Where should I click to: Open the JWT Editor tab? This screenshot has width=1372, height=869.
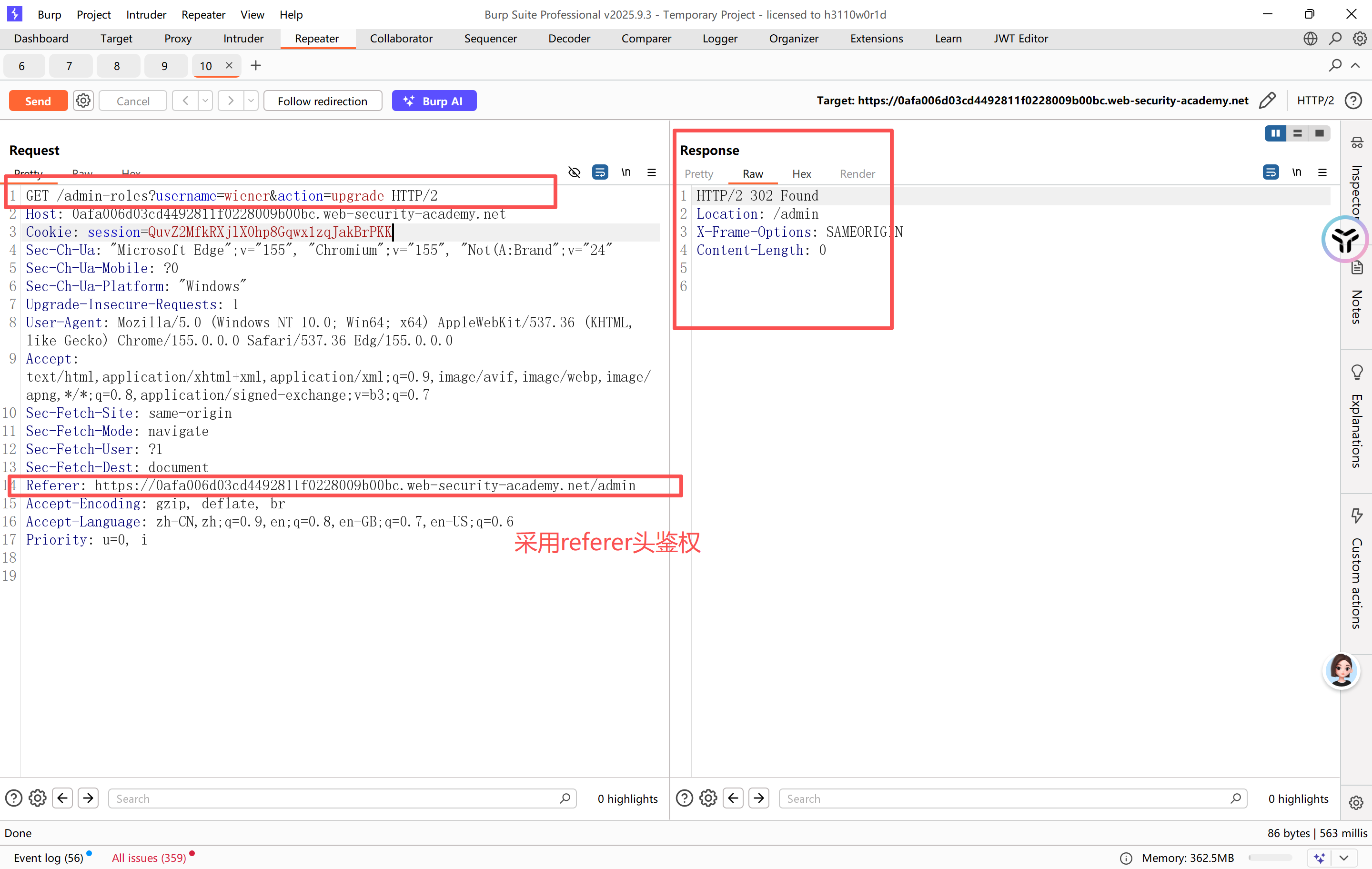1020,38
